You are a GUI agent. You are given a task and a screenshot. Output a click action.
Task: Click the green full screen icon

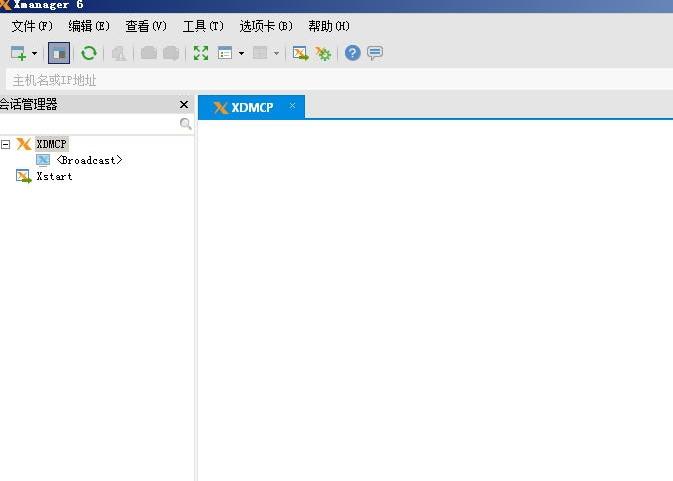point(201,53)
